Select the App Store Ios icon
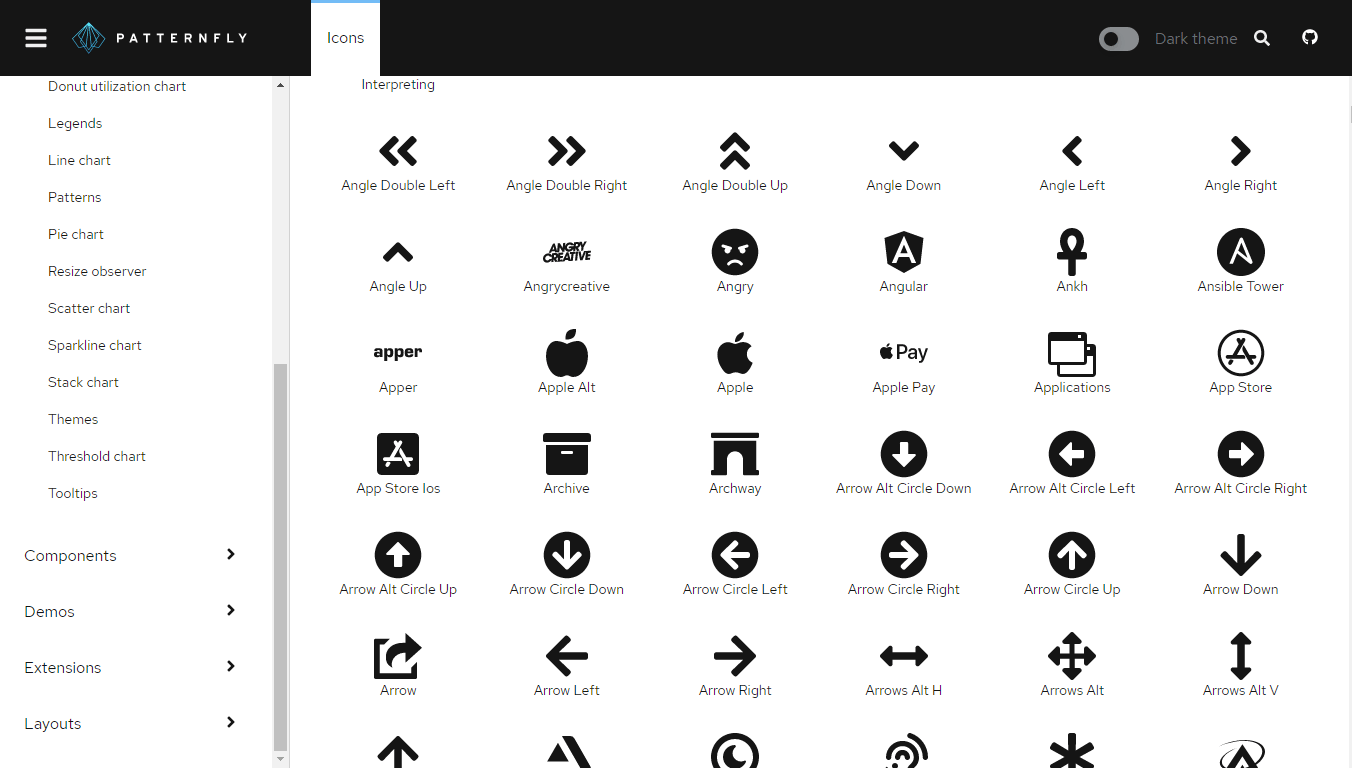1352x768 pixels. point(398,454)
